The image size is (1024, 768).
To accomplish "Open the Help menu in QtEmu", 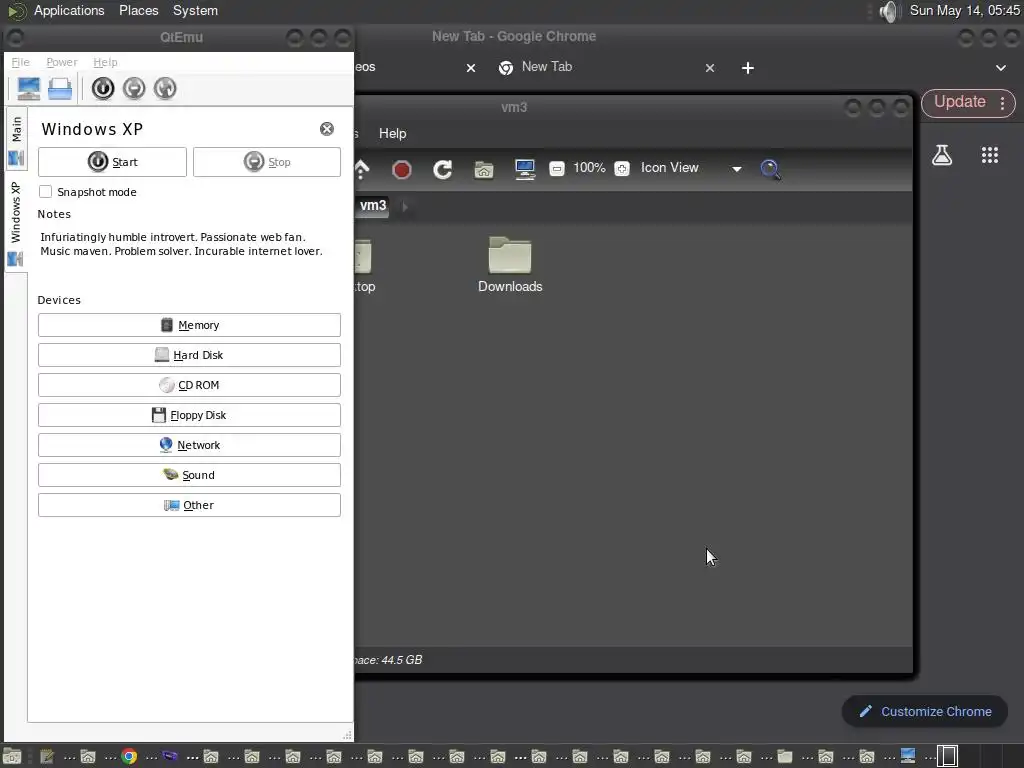I will (x=105, y=62).
